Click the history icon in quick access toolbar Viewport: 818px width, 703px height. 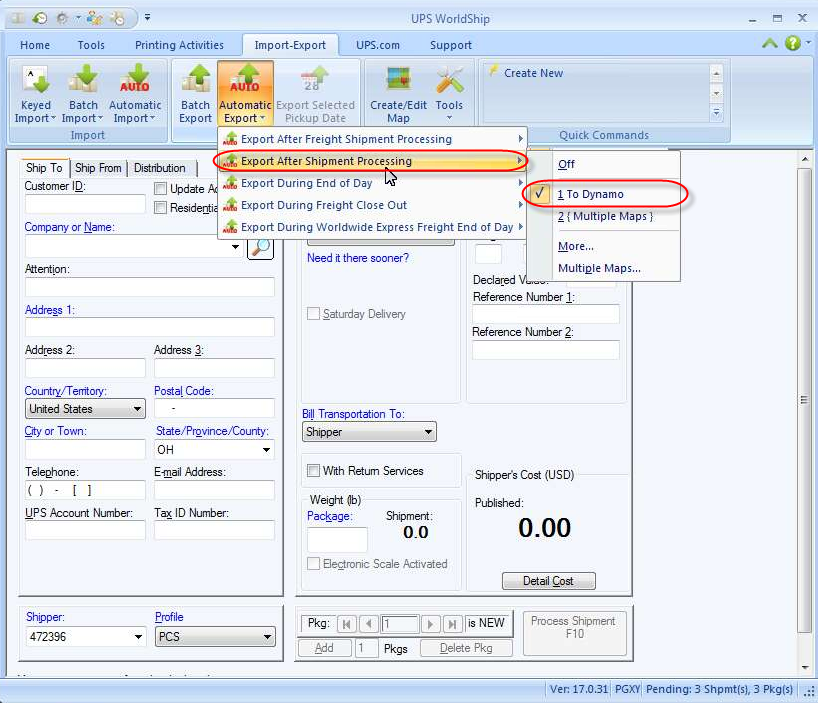[x=40, y=19]
